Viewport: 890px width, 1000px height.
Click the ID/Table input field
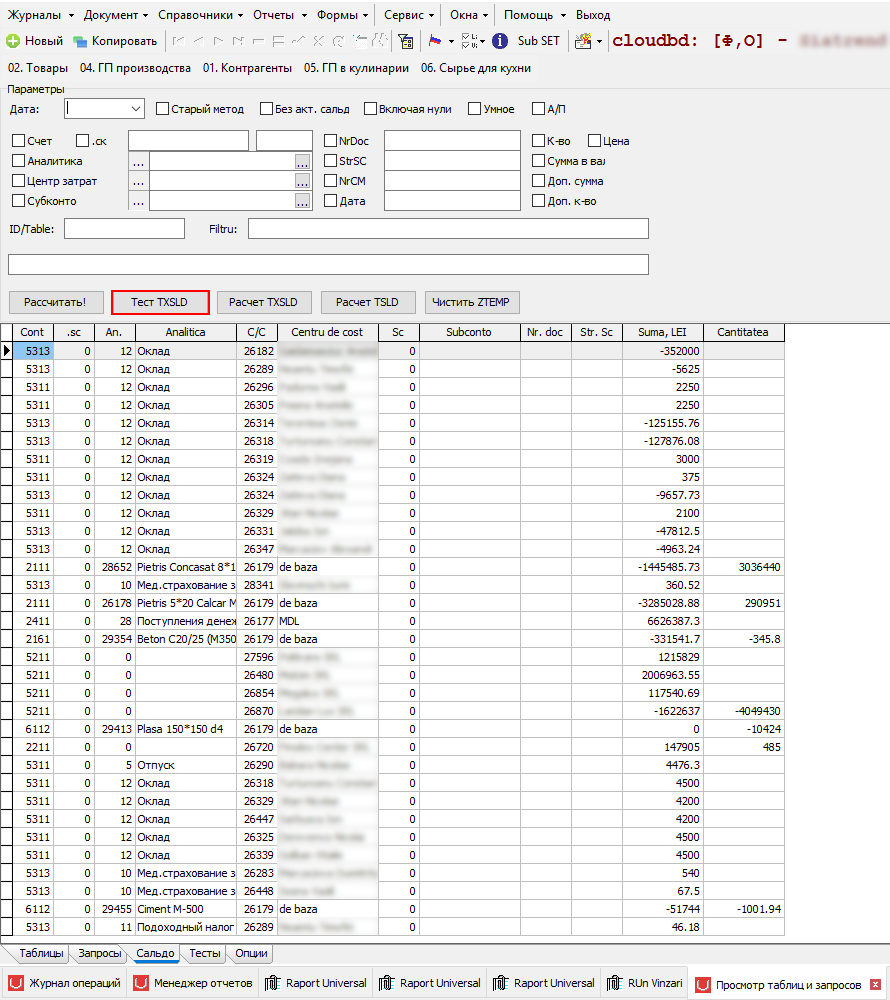pos(124,229)
